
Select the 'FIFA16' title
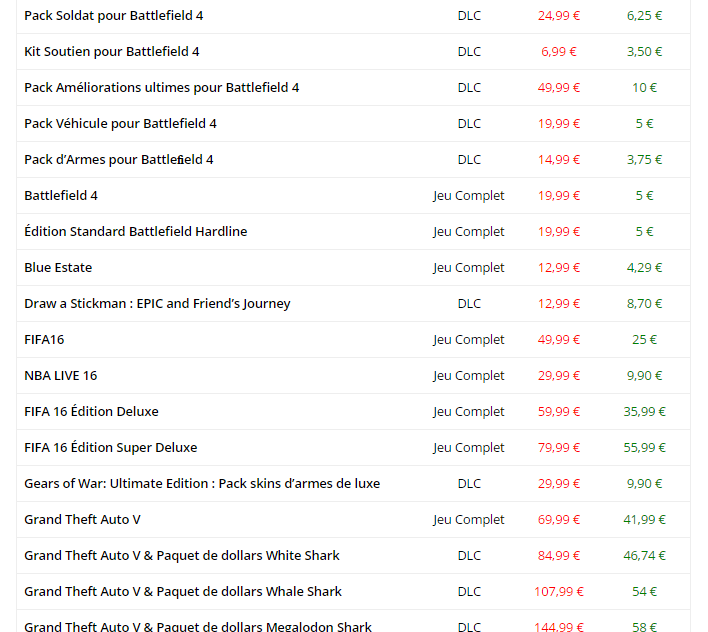tap(44, 339)
